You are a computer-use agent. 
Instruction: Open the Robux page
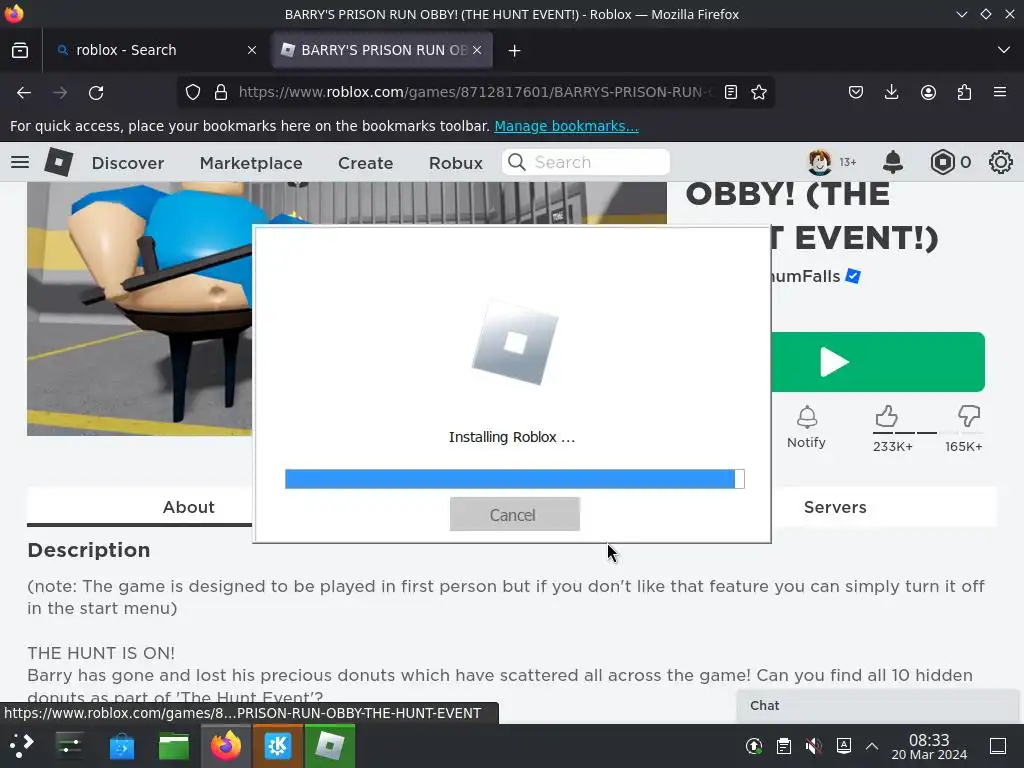click(x=456, y=163)
